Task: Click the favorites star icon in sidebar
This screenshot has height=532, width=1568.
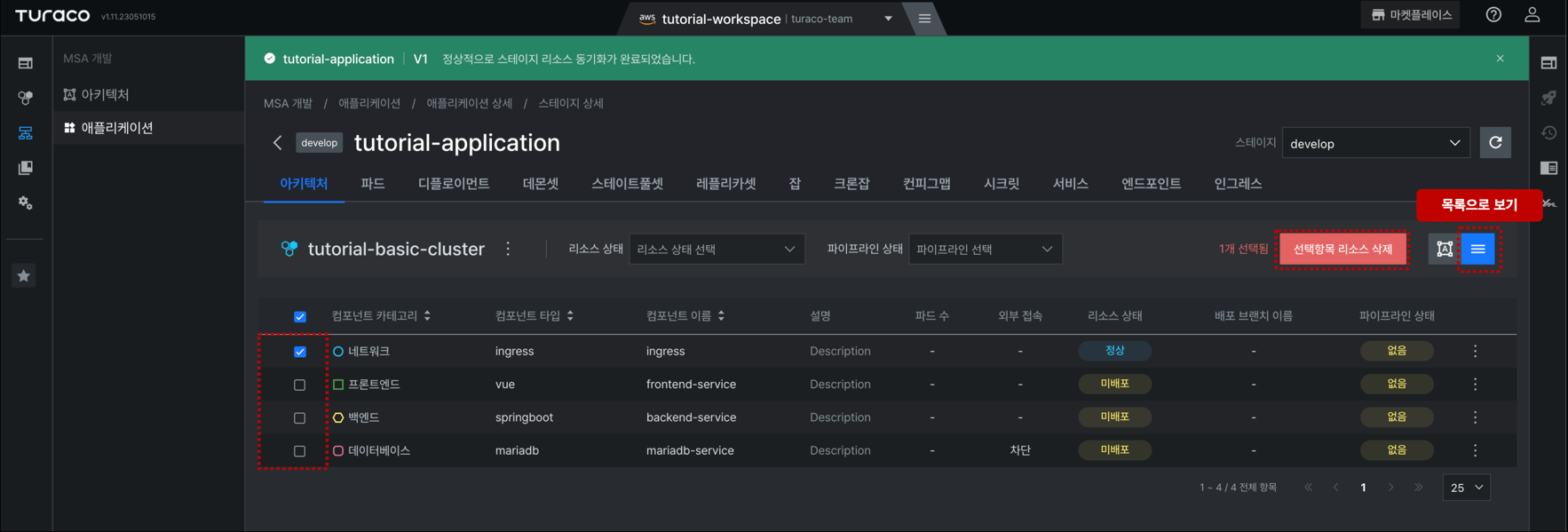Action: click(x=24, y=276)
